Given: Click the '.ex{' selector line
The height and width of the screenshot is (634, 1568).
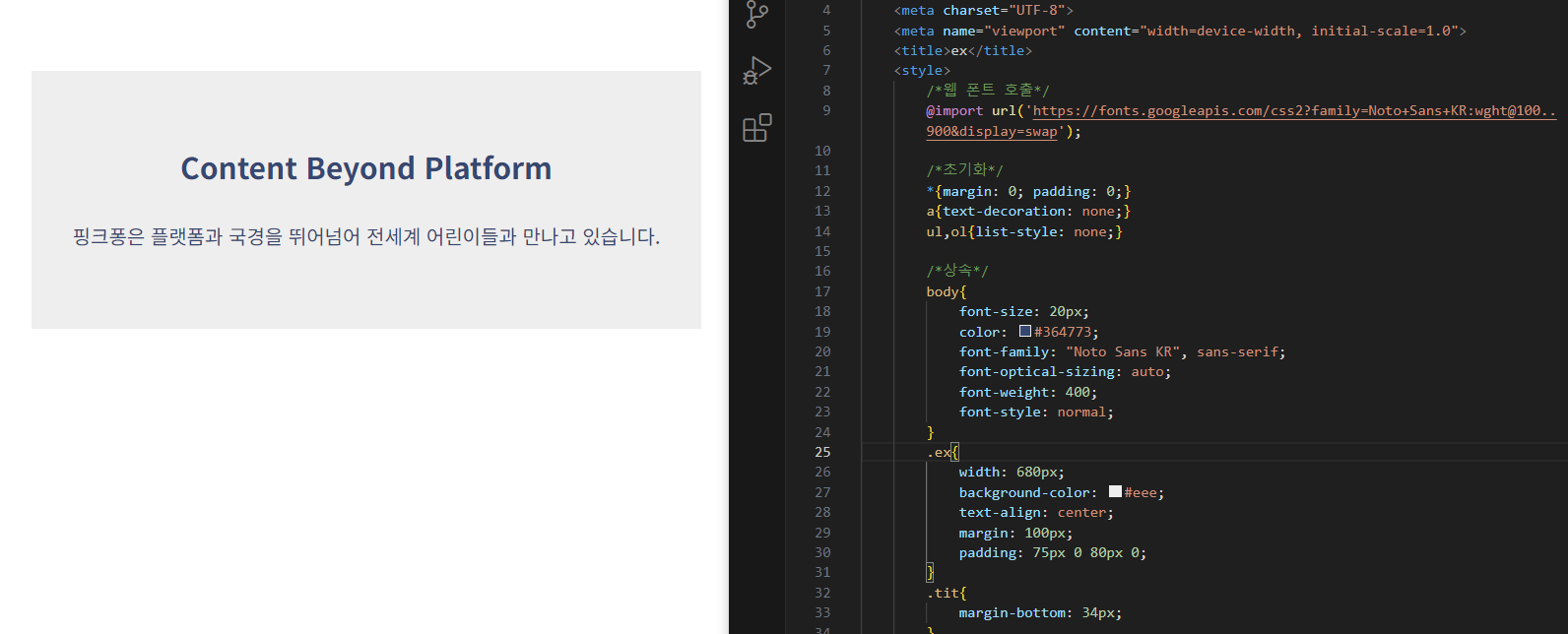Looking at the screenshot, I should (x=943, y=452).
